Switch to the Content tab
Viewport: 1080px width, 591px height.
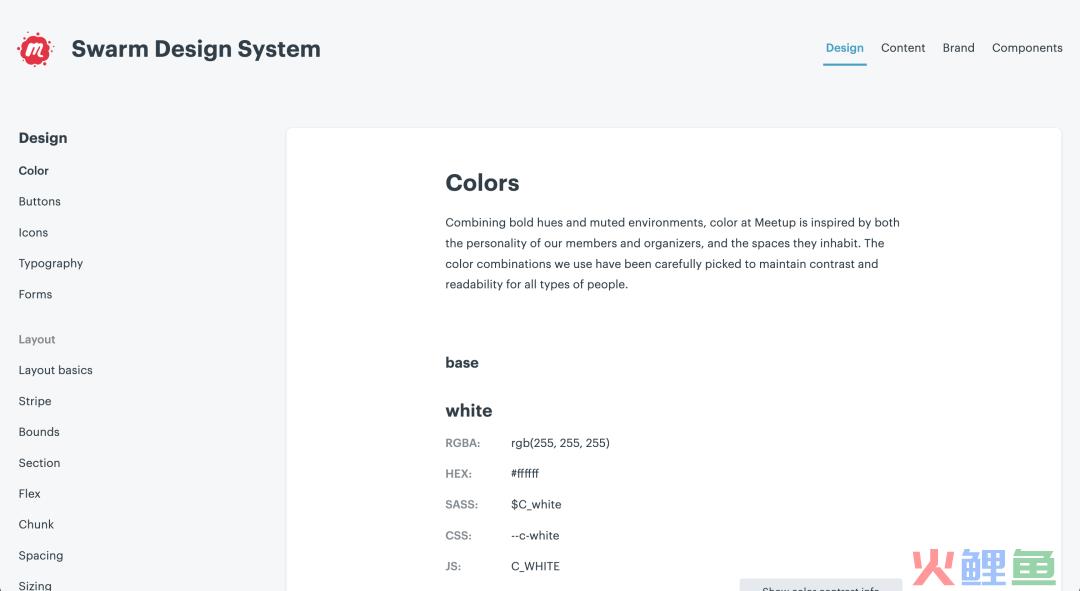click(x=903, y=48)
